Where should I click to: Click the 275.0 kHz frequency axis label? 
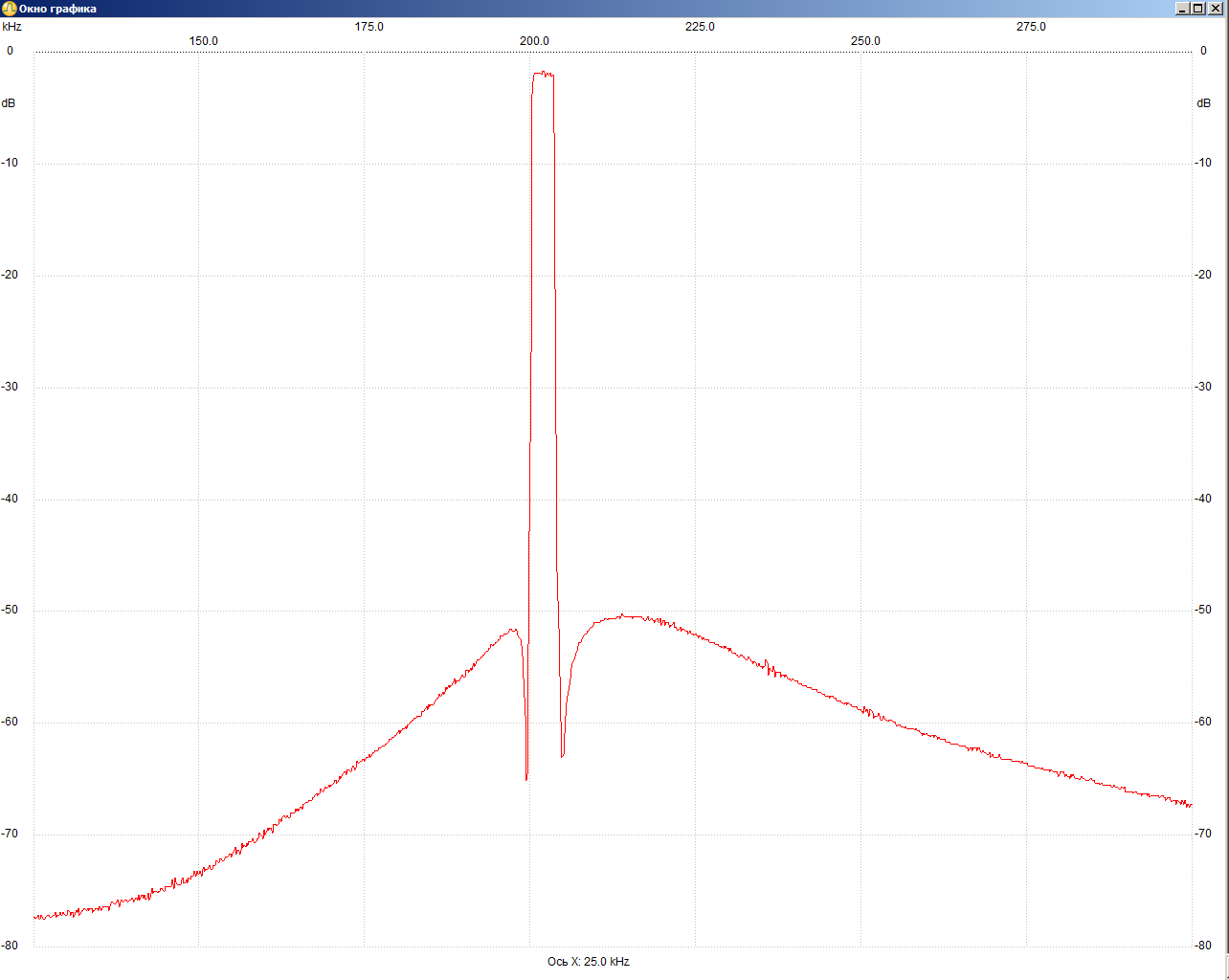pyautogui.click(x=1031, y=27)
